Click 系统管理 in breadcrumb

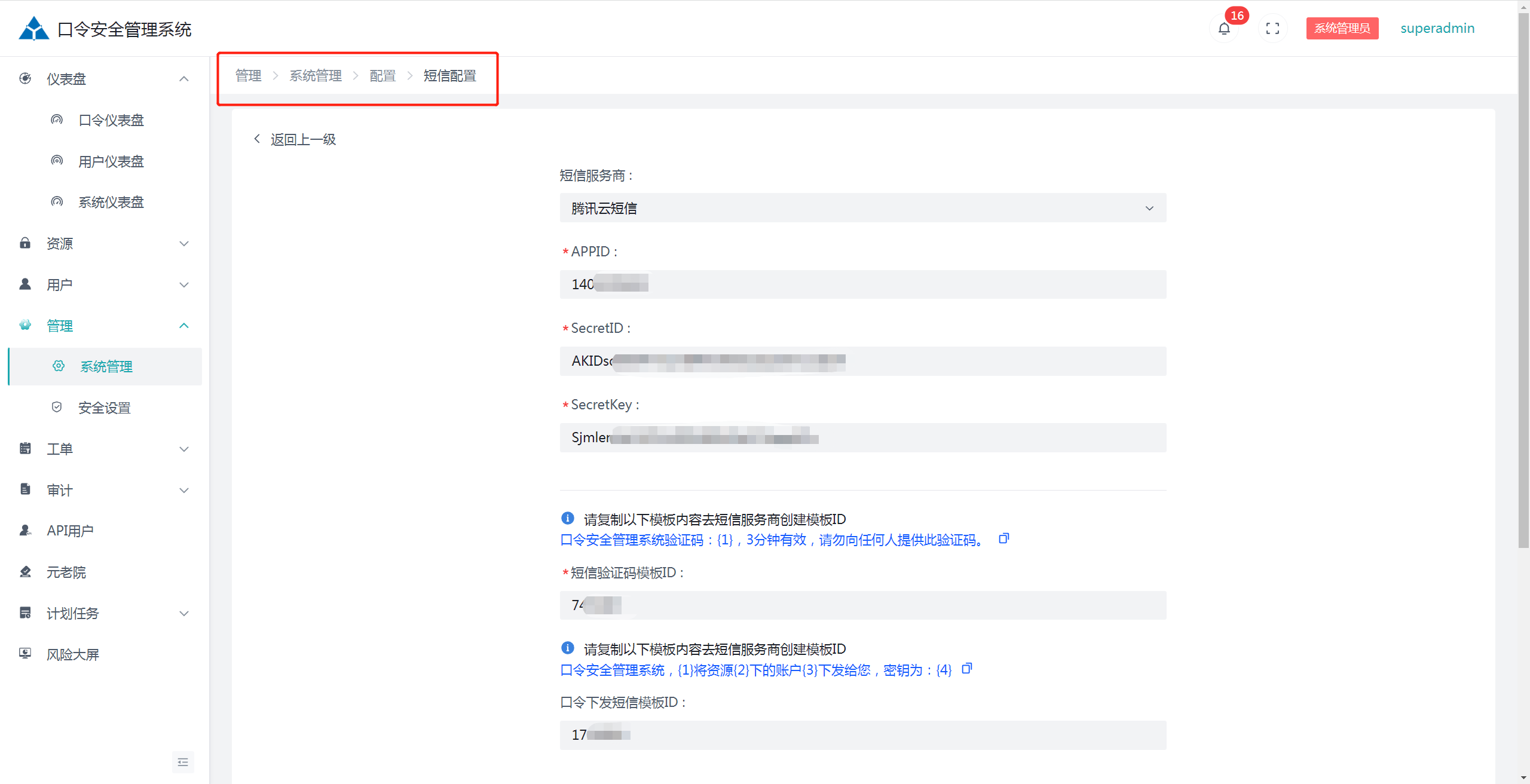(x=316, y=76)
